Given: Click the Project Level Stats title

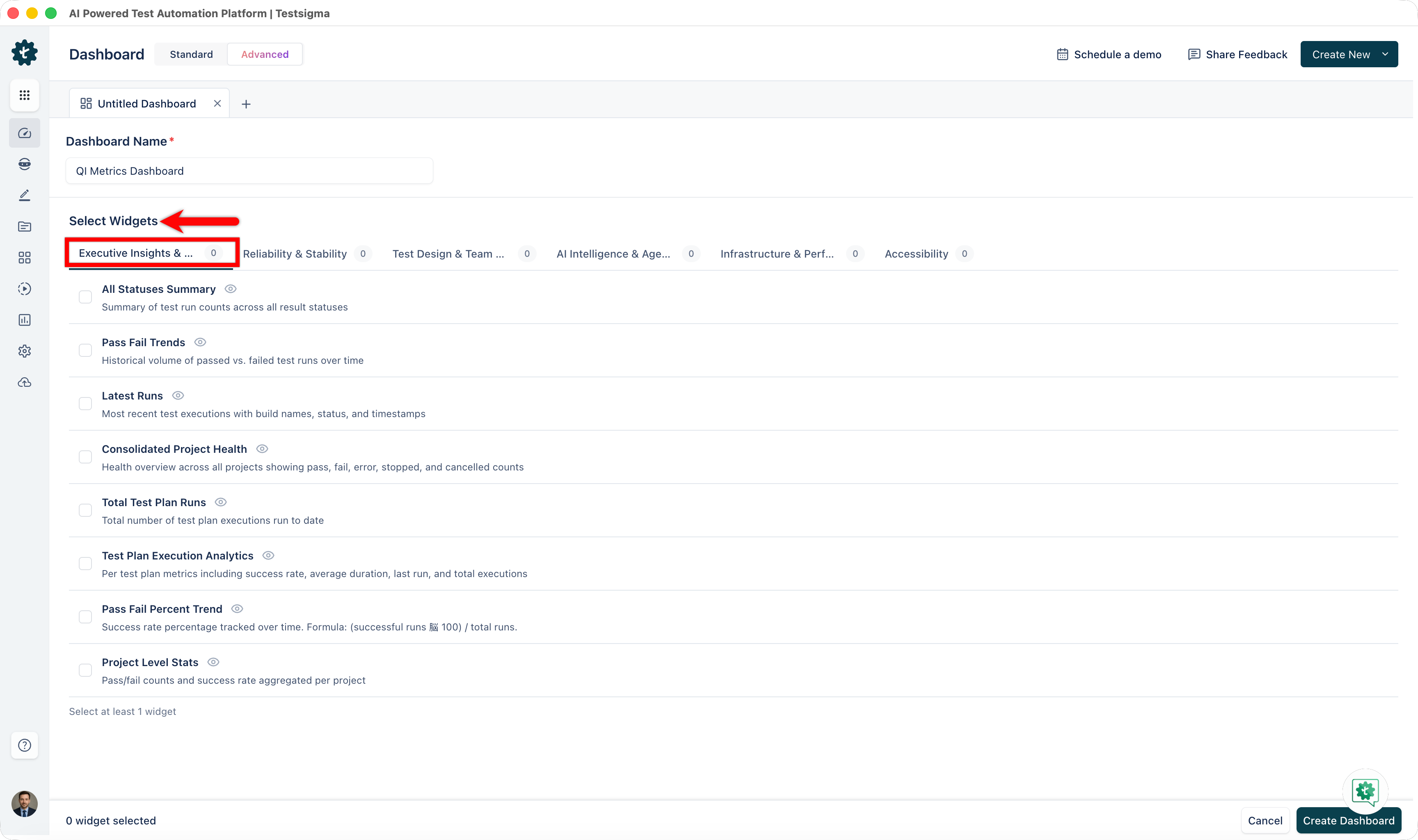Looking at the screenshot, I should (x=150, y=662).
